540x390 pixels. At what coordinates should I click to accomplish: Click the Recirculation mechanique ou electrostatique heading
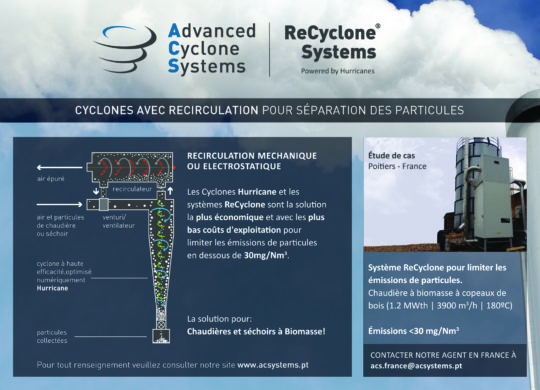click(252, 161)
